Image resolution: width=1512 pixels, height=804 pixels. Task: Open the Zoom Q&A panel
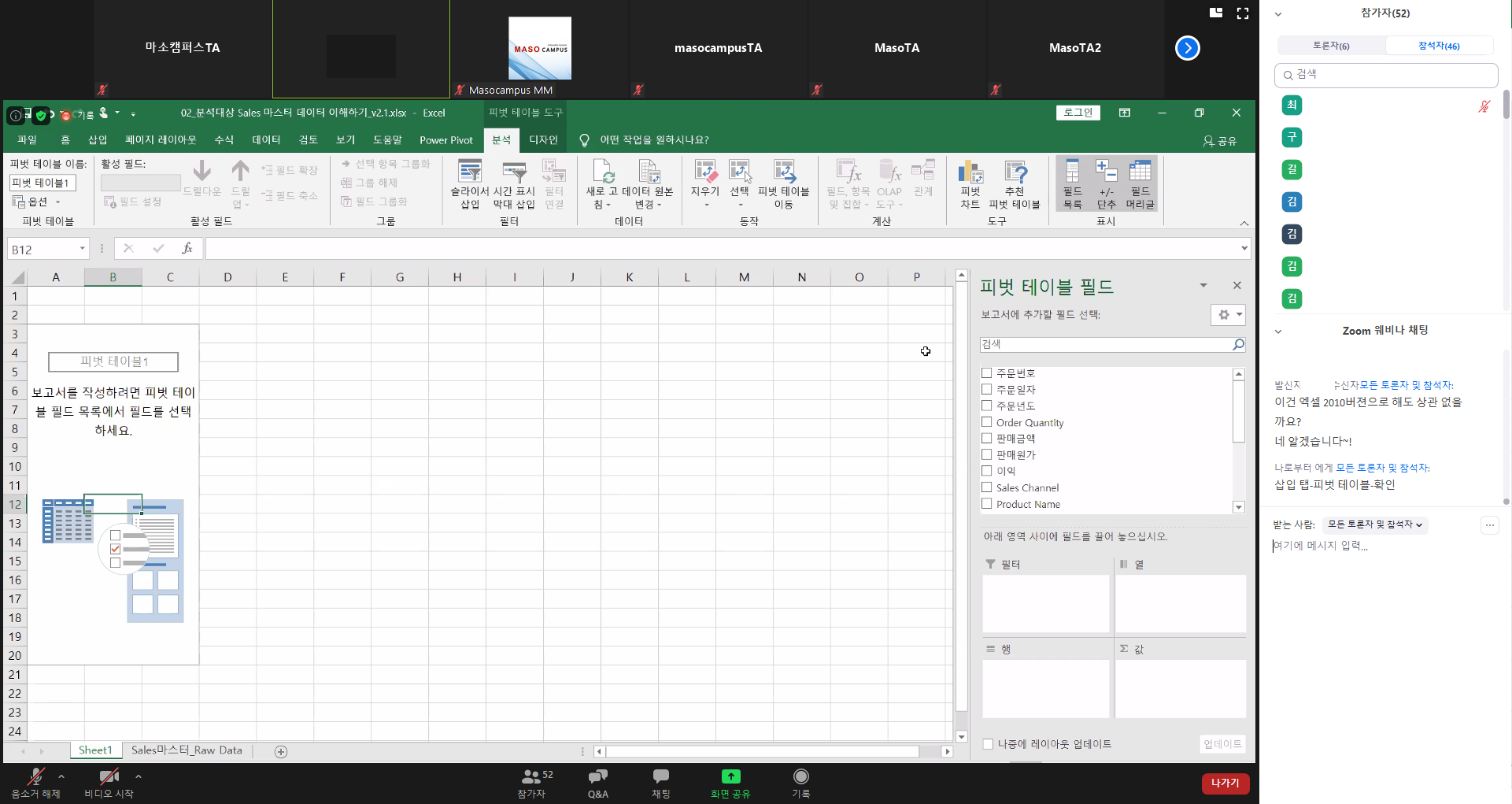pyautogui.click(x=597, y=783)
